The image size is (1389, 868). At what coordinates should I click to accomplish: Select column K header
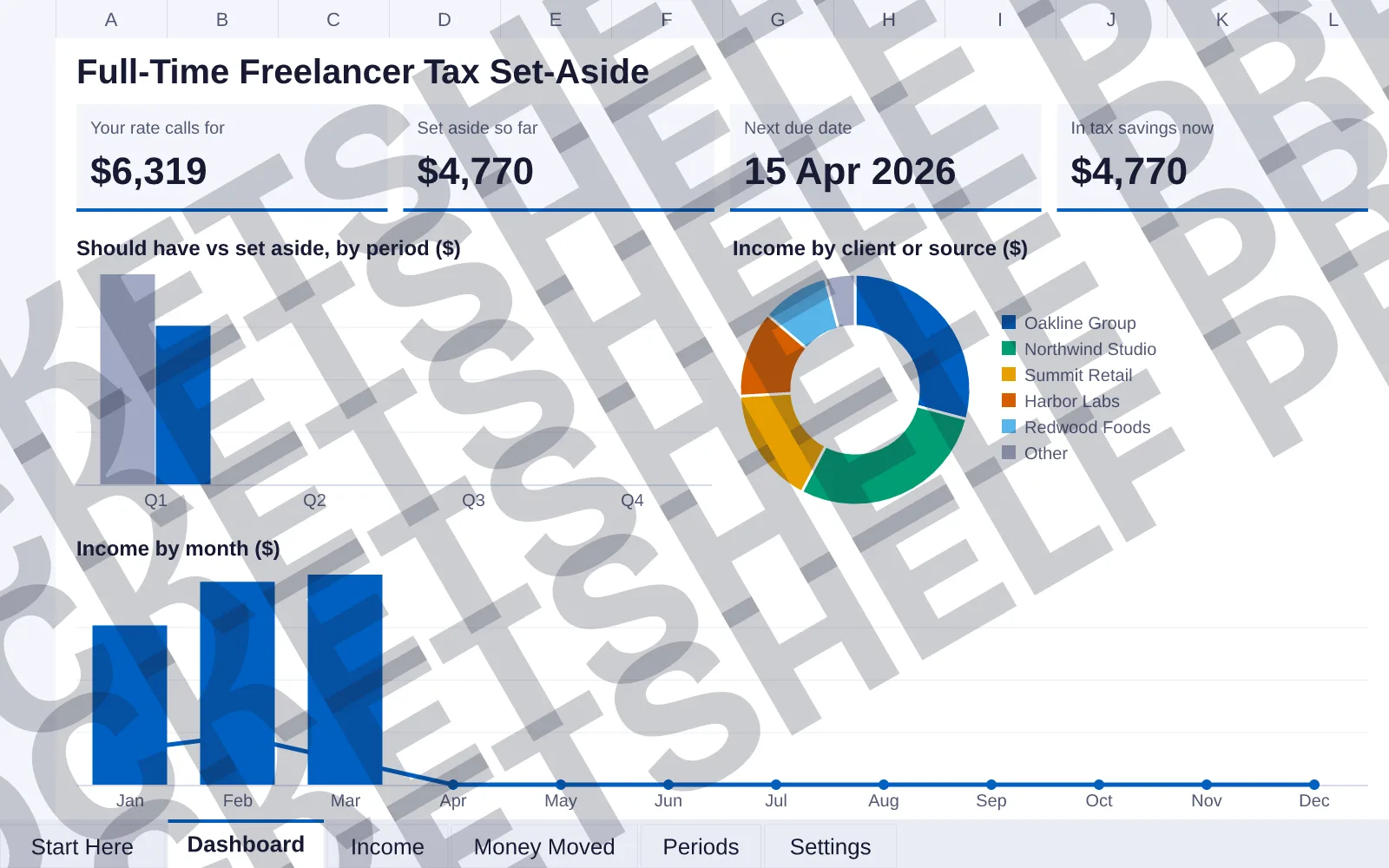[1222, 19]
